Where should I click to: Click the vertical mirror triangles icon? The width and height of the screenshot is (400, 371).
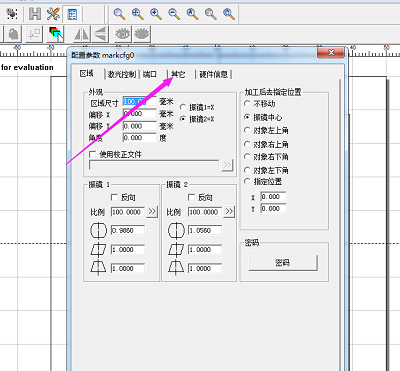click(101, 34)
